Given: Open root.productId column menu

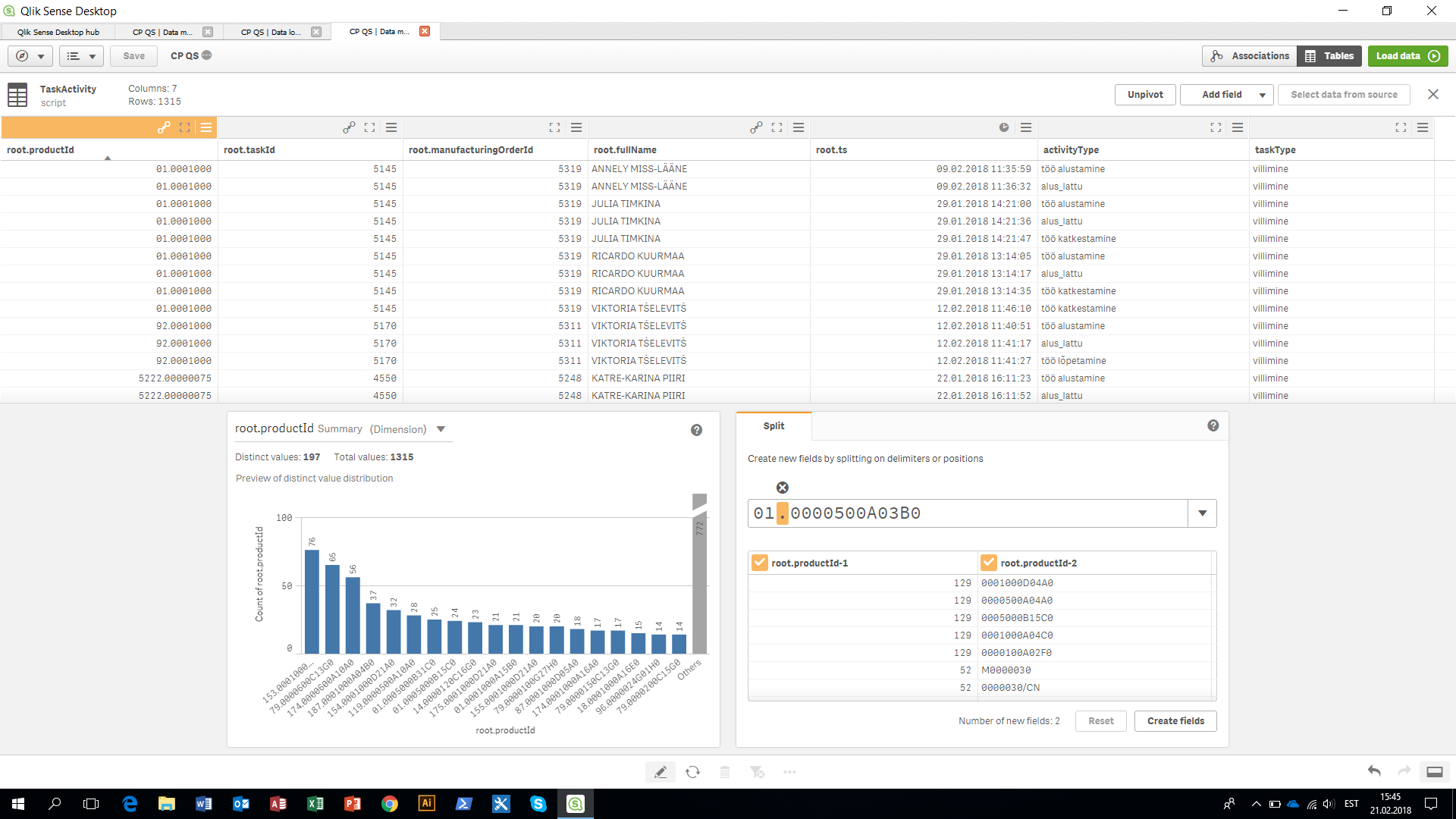Looking at the screenshot, I should 206,127.
